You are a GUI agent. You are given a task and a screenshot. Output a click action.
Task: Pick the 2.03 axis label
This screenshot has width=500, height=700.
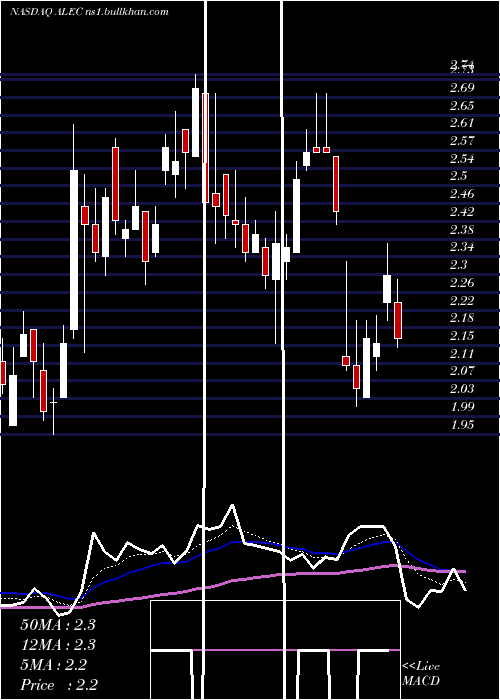pos(462,388)
